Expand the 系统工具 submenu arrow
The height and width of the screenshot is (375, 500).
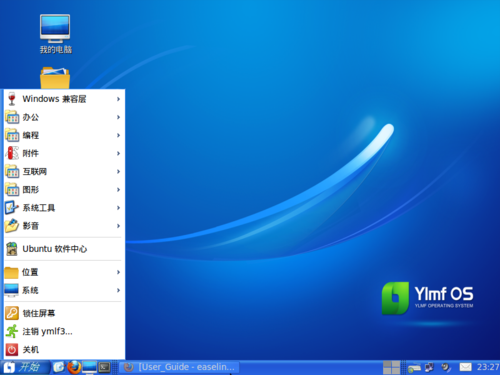118,208
